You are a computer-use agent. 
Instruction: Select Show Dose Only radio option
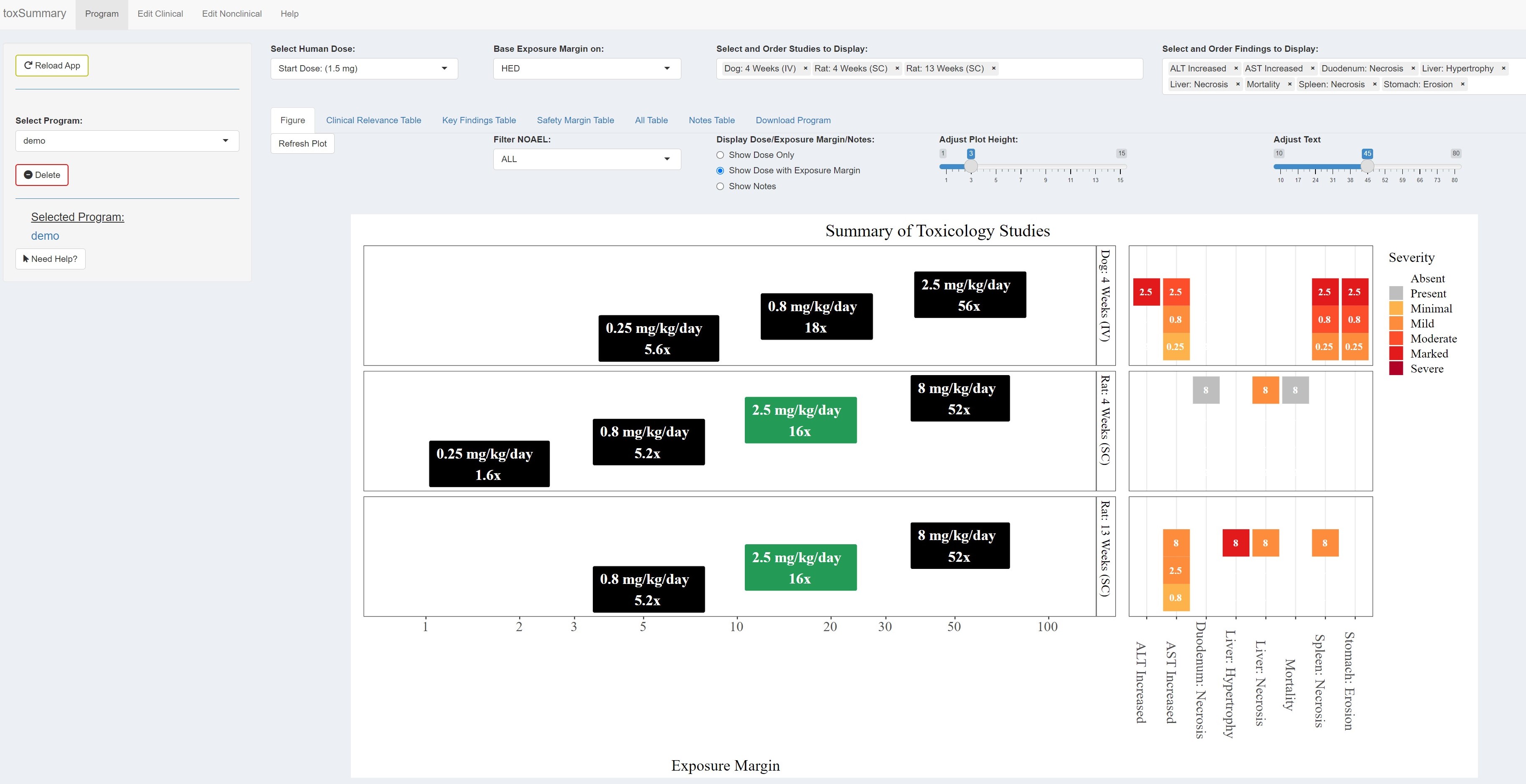[x=720, y=155]
